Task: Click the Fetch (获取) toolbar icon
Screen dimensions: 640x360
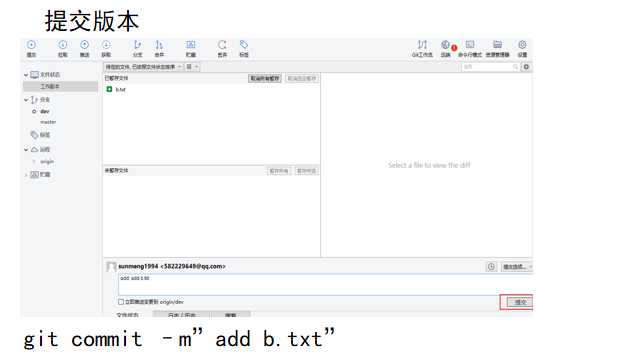Action: 106,48
